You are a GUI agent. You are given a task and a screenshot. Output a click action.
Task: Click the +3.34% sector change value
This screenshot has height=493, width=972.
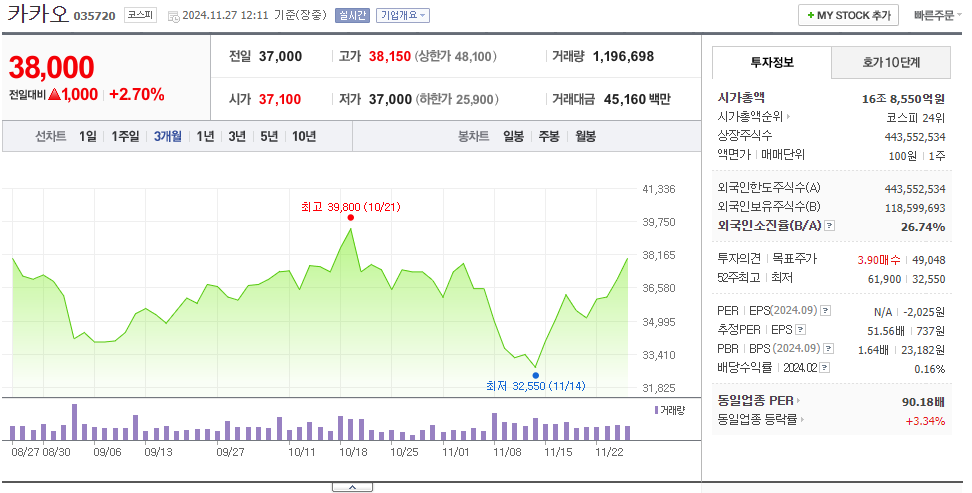pyautogui.click(x=926, y=422)
